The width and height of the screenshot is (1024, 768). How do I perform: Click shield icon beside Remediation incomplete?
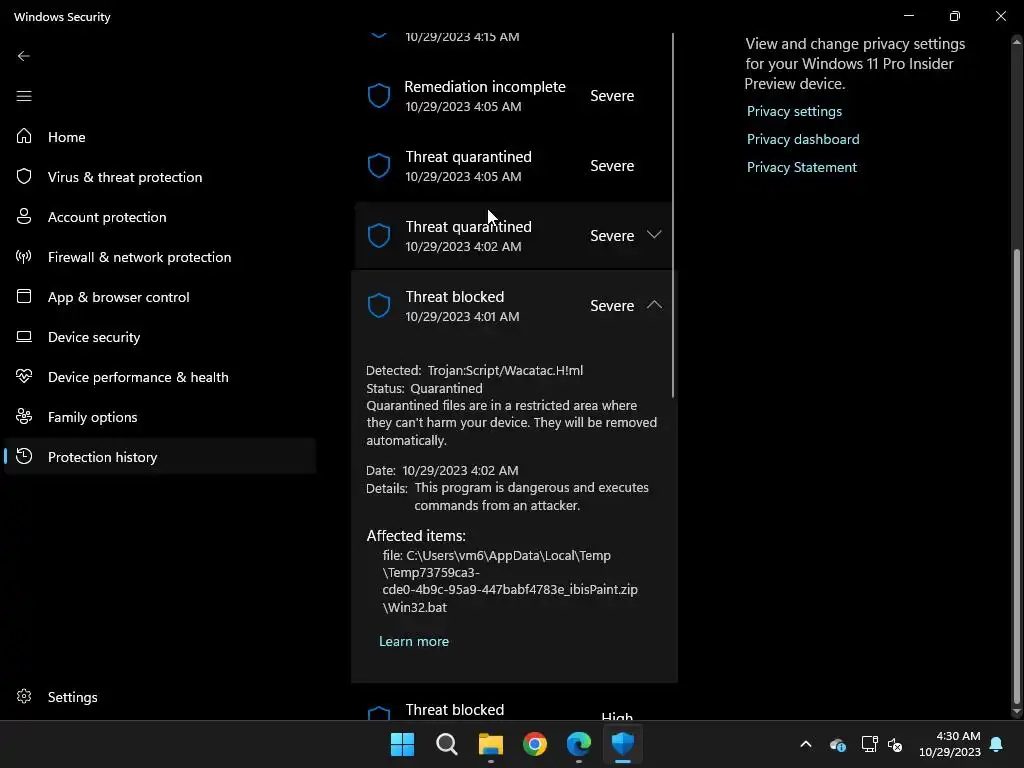379,95
